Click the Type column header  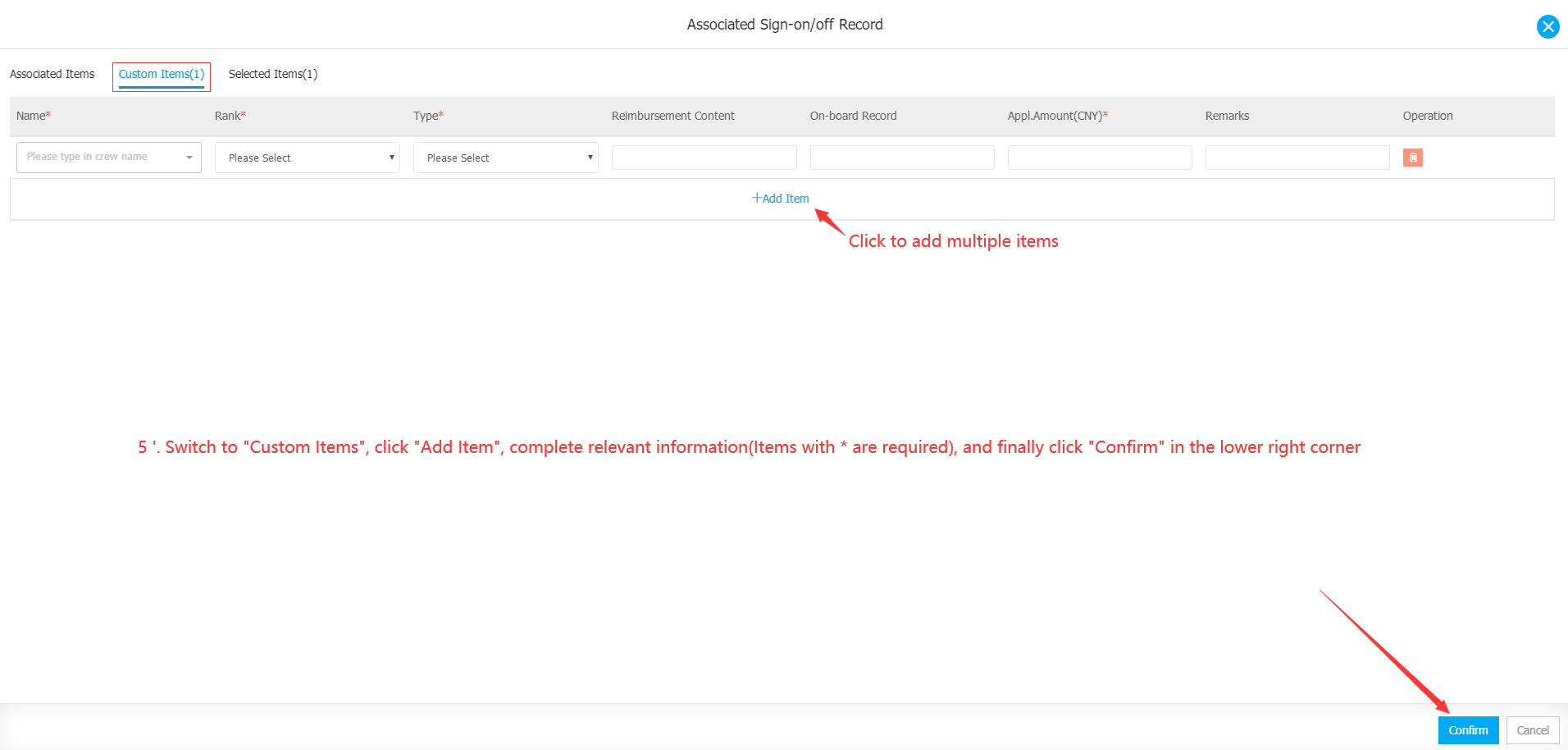429,116
